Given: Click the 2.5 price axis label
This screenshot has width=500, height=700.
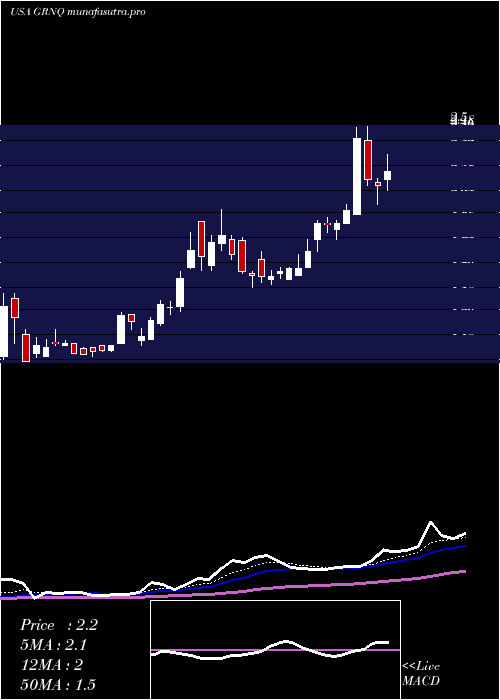Looking at the screenshot, I should tap(462, 117).
